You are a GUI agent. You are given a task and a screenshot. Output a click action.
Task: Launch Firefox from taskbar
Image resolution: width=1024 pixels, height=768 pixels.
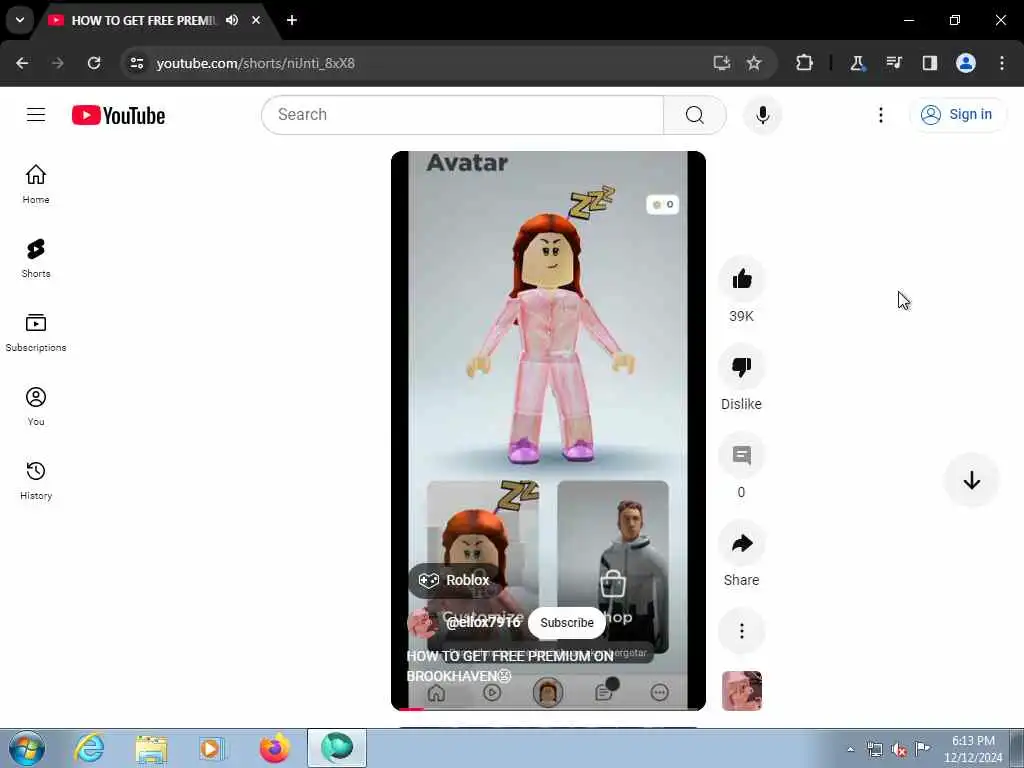tap(275, 748)
